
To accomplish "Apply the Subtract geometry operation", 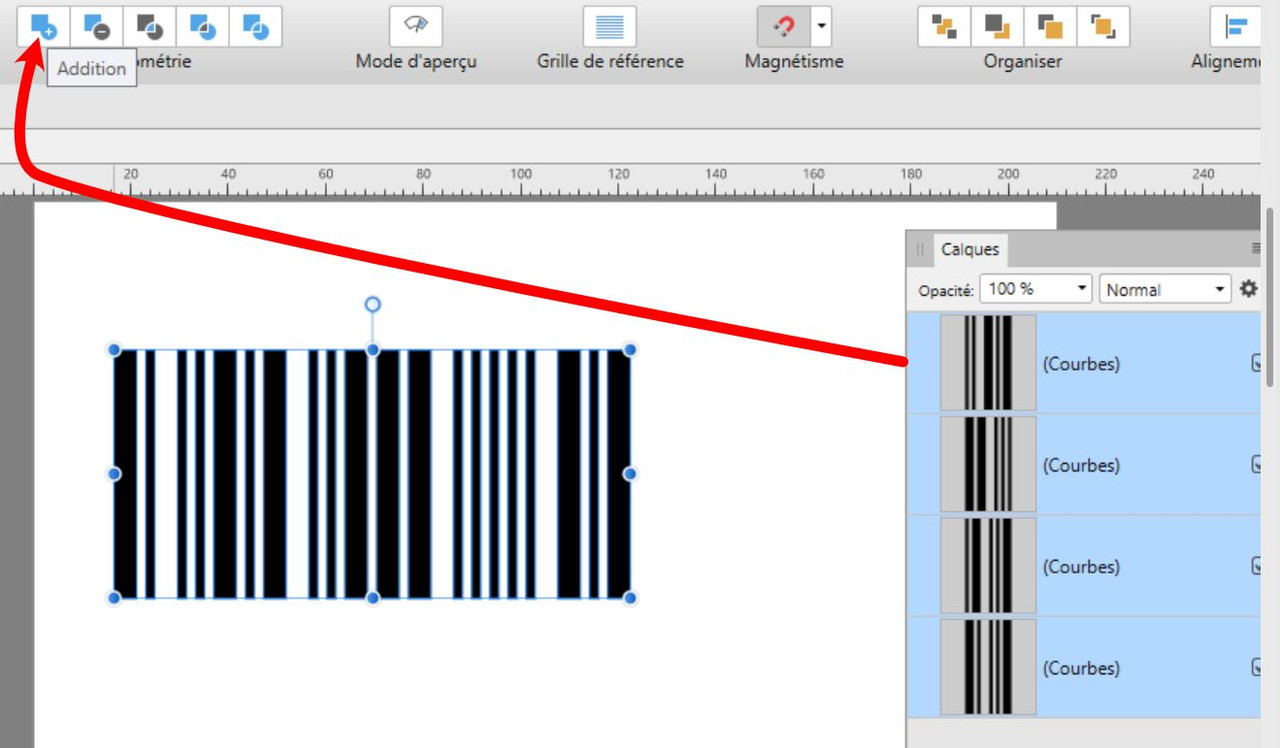I will [x=97, y=26].
